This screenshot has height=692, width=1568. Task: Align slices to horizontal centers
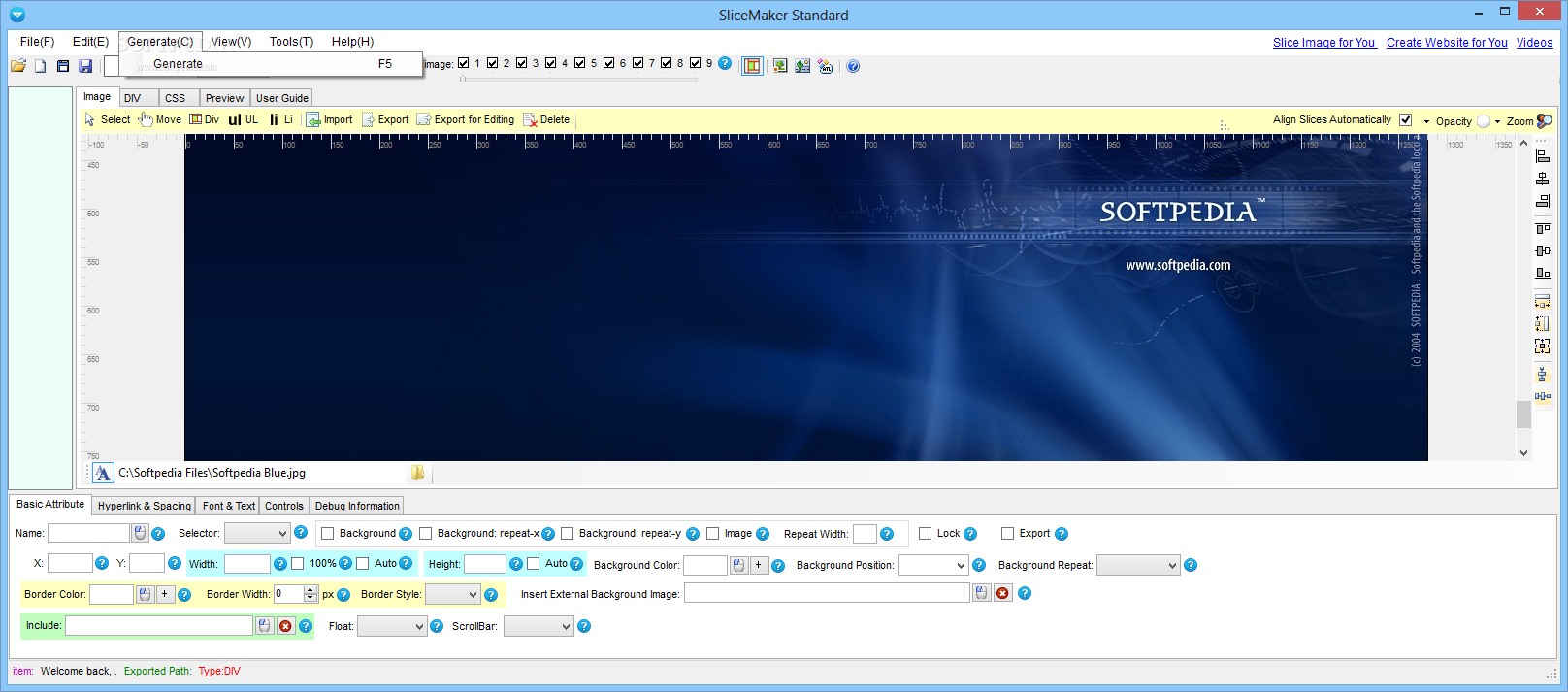[x=1543, y=179]
